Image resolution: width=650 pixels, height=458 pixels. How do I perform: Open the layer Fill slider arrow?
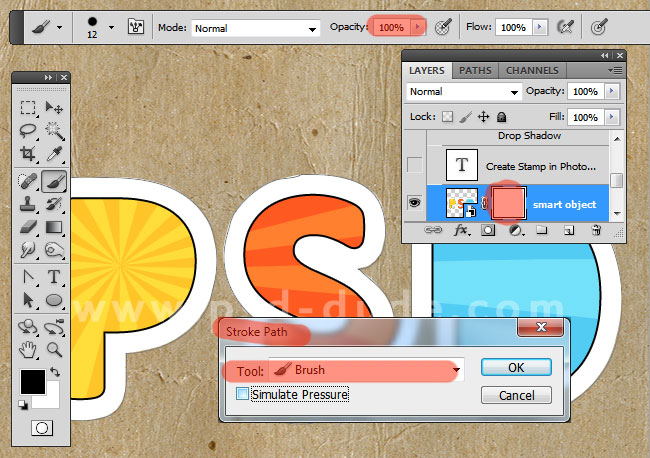click(612, 117)
